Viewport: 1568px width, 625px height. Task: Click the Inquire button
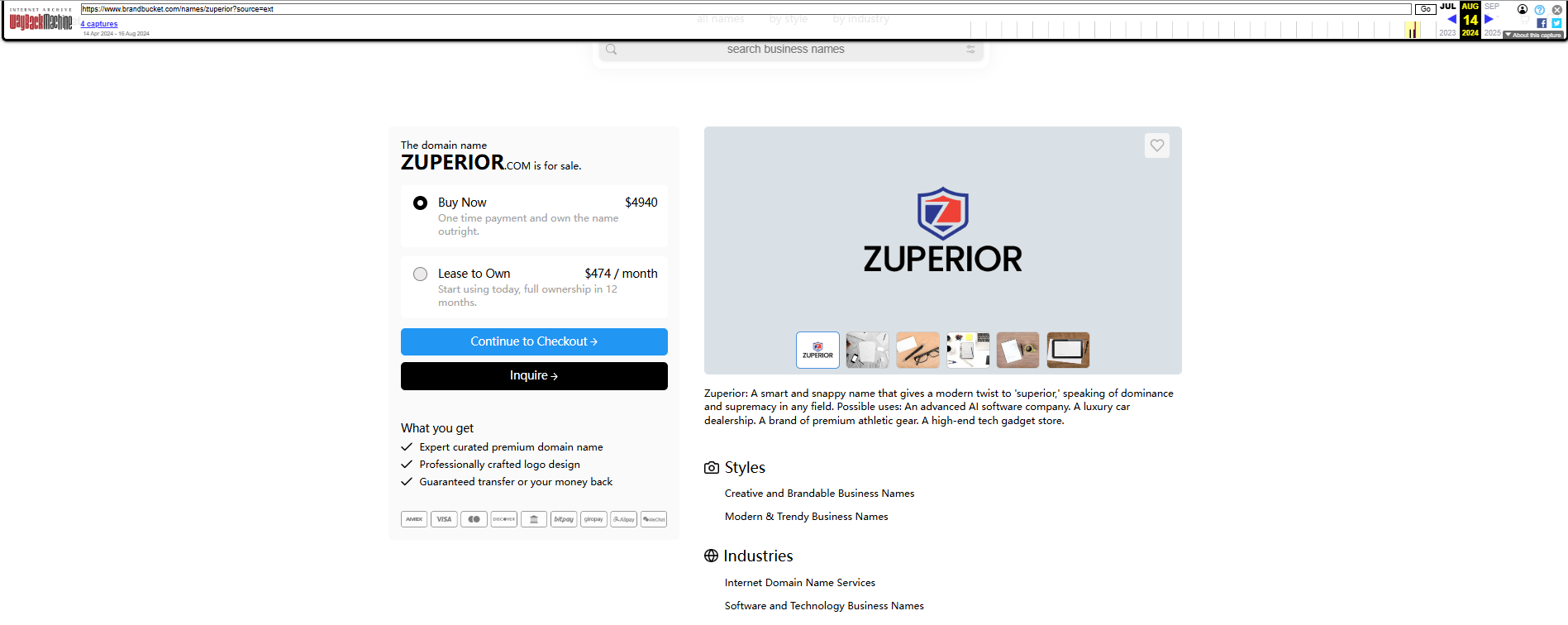point(534,376)
